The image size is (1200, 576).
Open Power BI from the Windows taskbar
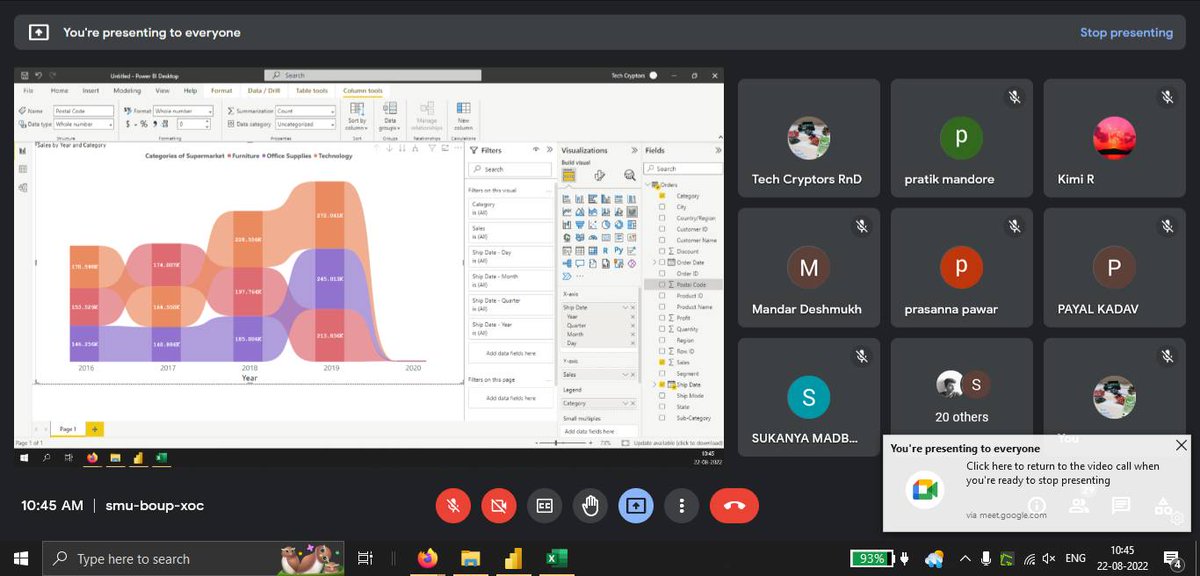514,558
